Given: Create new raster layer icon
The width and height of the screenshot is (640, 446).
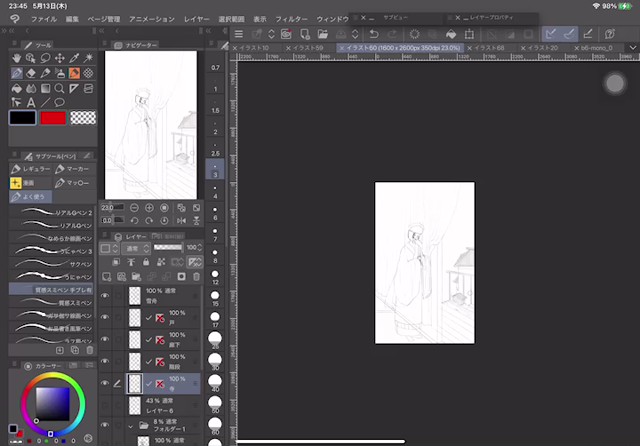Looking at the screenshot, I should (107, 277).
